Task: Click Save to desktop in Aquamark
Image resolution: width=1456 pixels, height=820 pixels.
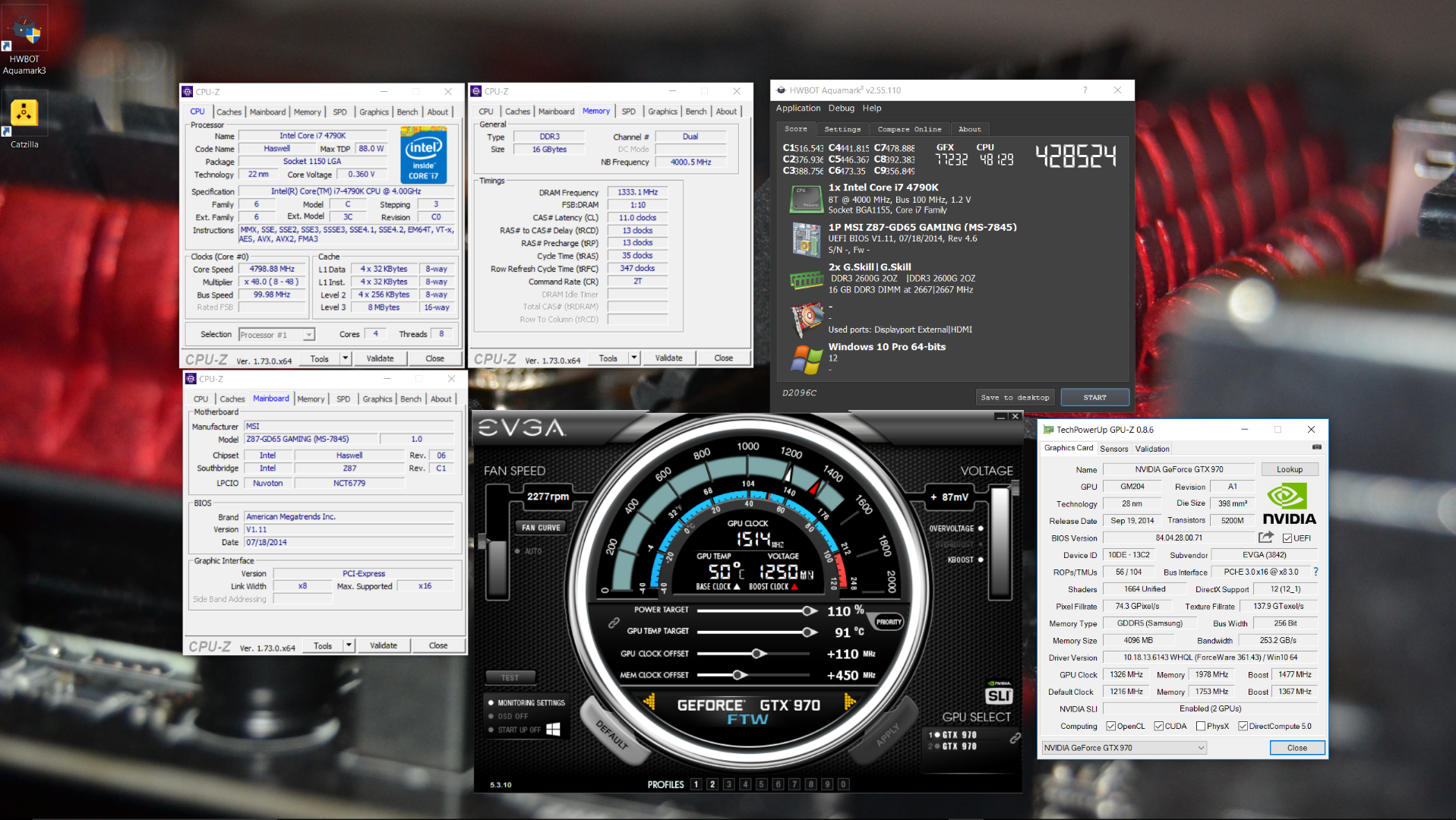Action: pos(1015,397)
